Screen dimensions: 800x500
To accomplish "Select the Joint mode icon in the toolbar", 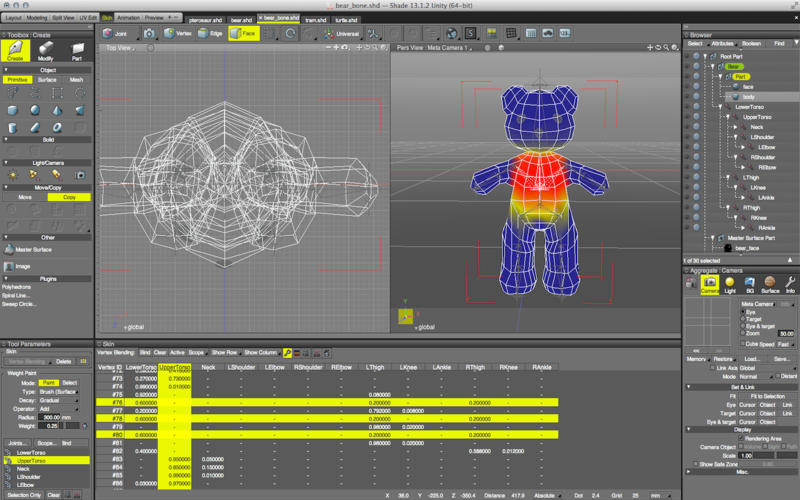I will (112, 33).
